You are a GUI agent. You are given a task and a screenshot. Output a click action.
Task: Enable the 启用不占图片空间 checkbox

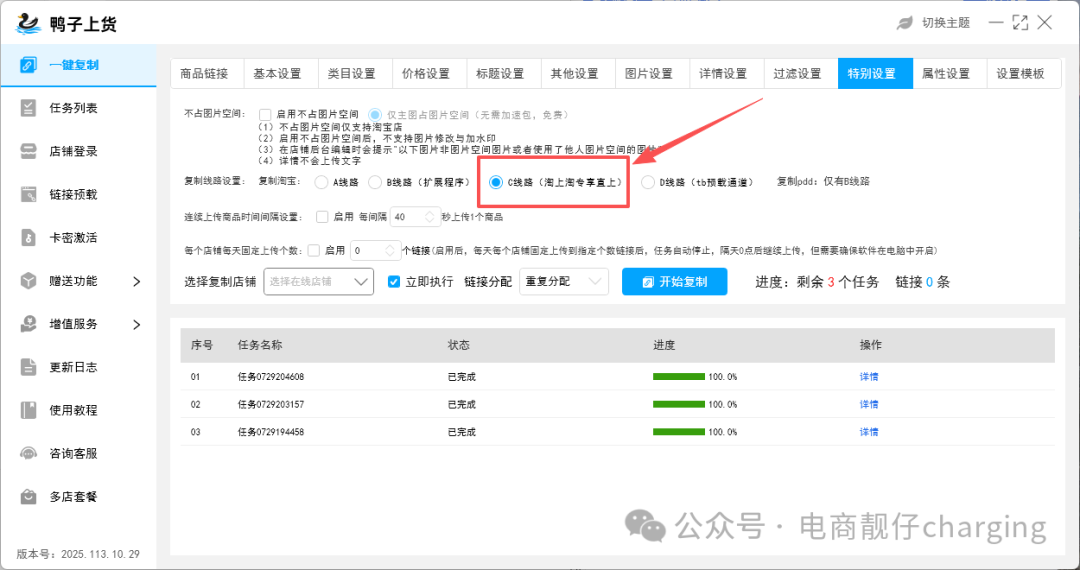click(x=265, y=115)
